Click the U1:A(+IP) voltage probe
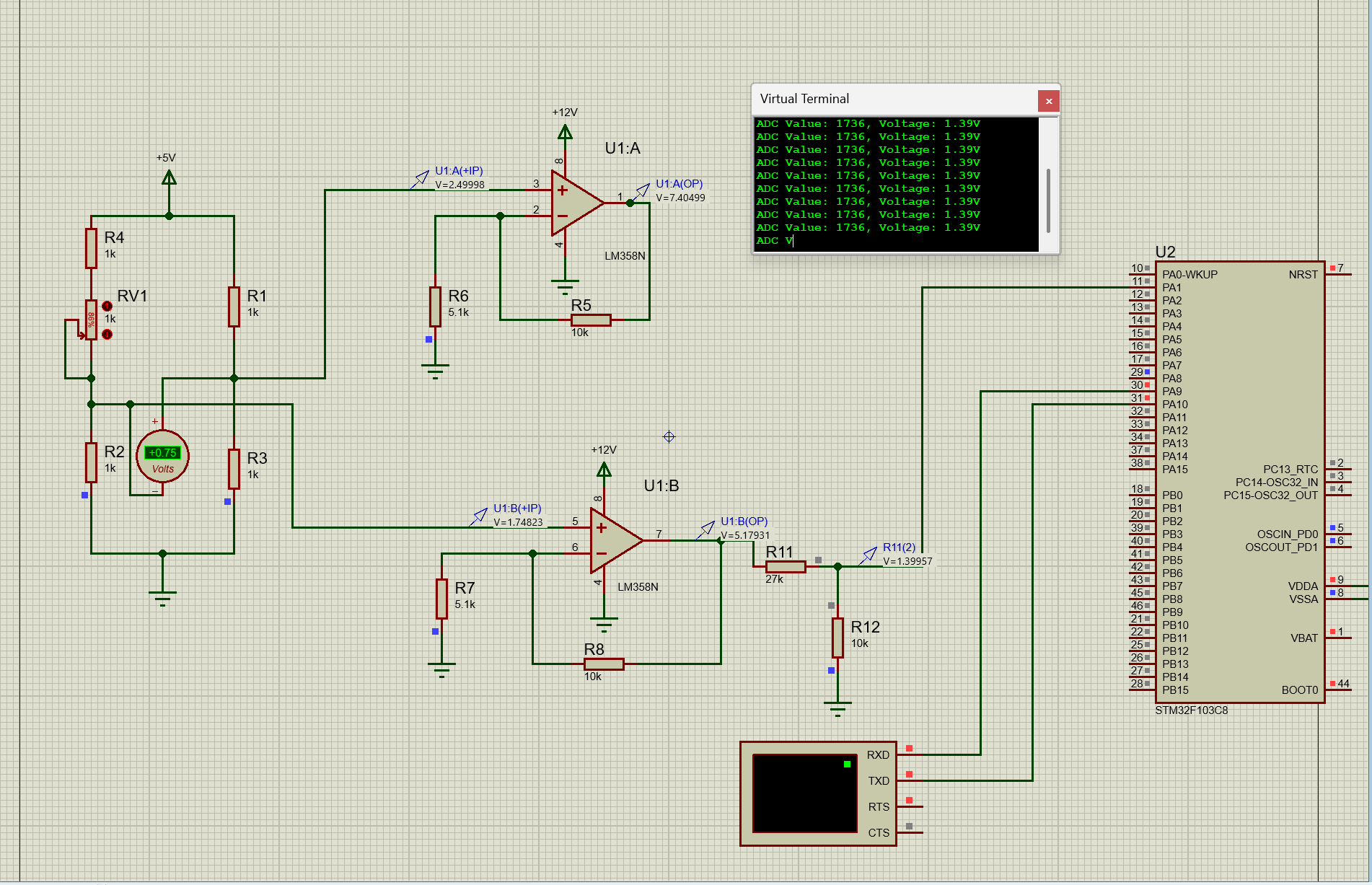Image resolution: width=1372 pixels, height=885 pixels. pos(420,179)
